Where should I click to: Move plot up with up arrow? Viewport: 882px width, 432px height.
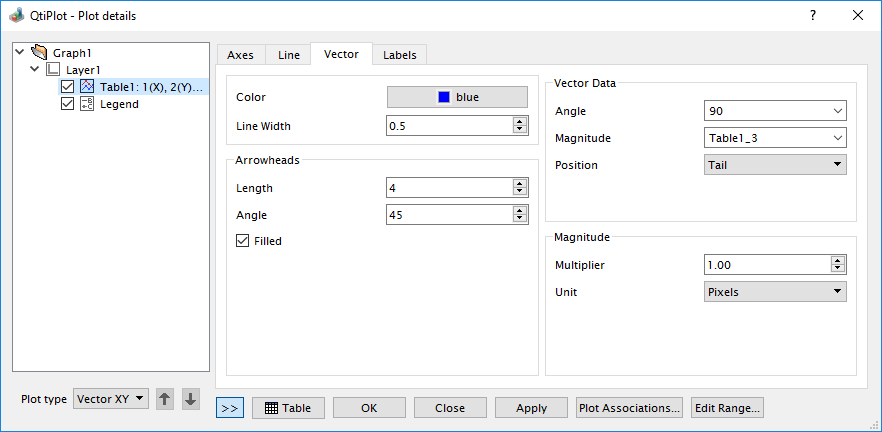[x=165, y=399]
